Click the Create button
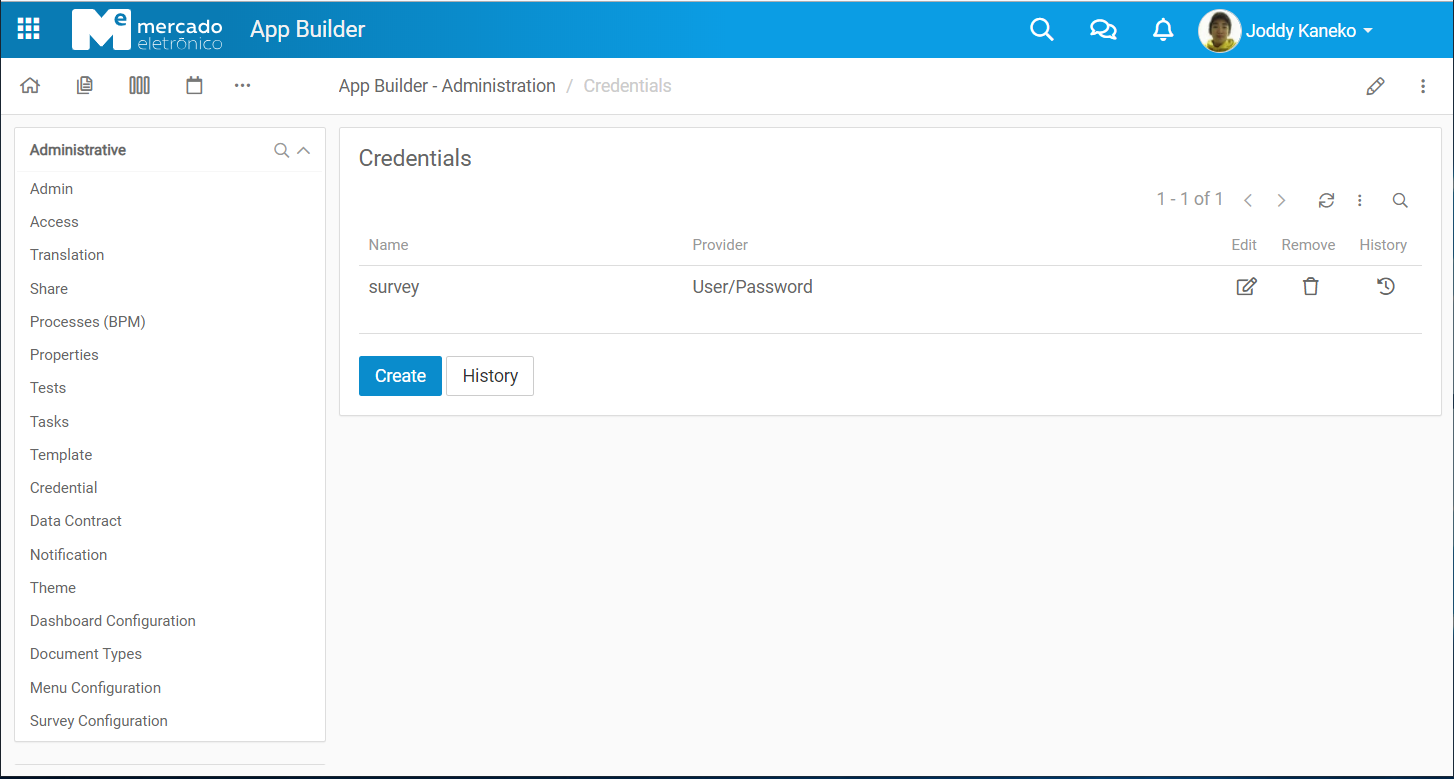The image size is (1454, 779). [400, 376]
